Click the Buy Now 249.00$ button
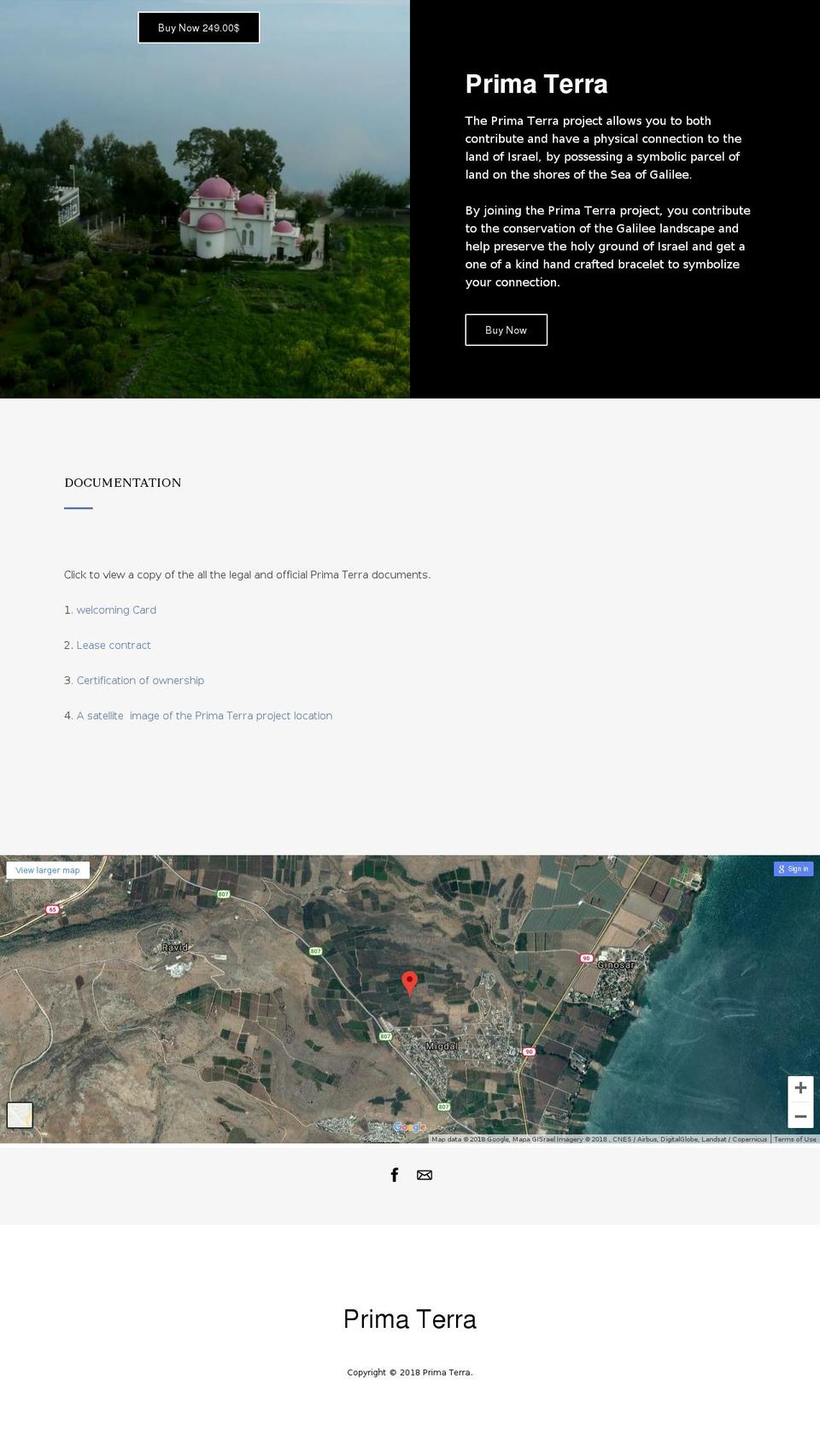Image resolution: width=820 pixels, height=1456 pixels. click(x=199, y=28)
